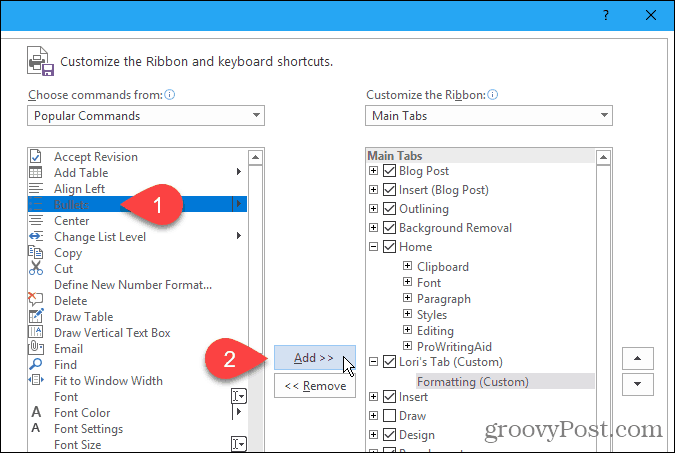Screen dimensions: 675x453
Task: Expand the Clipboard group node
Action: pos(407,265)
